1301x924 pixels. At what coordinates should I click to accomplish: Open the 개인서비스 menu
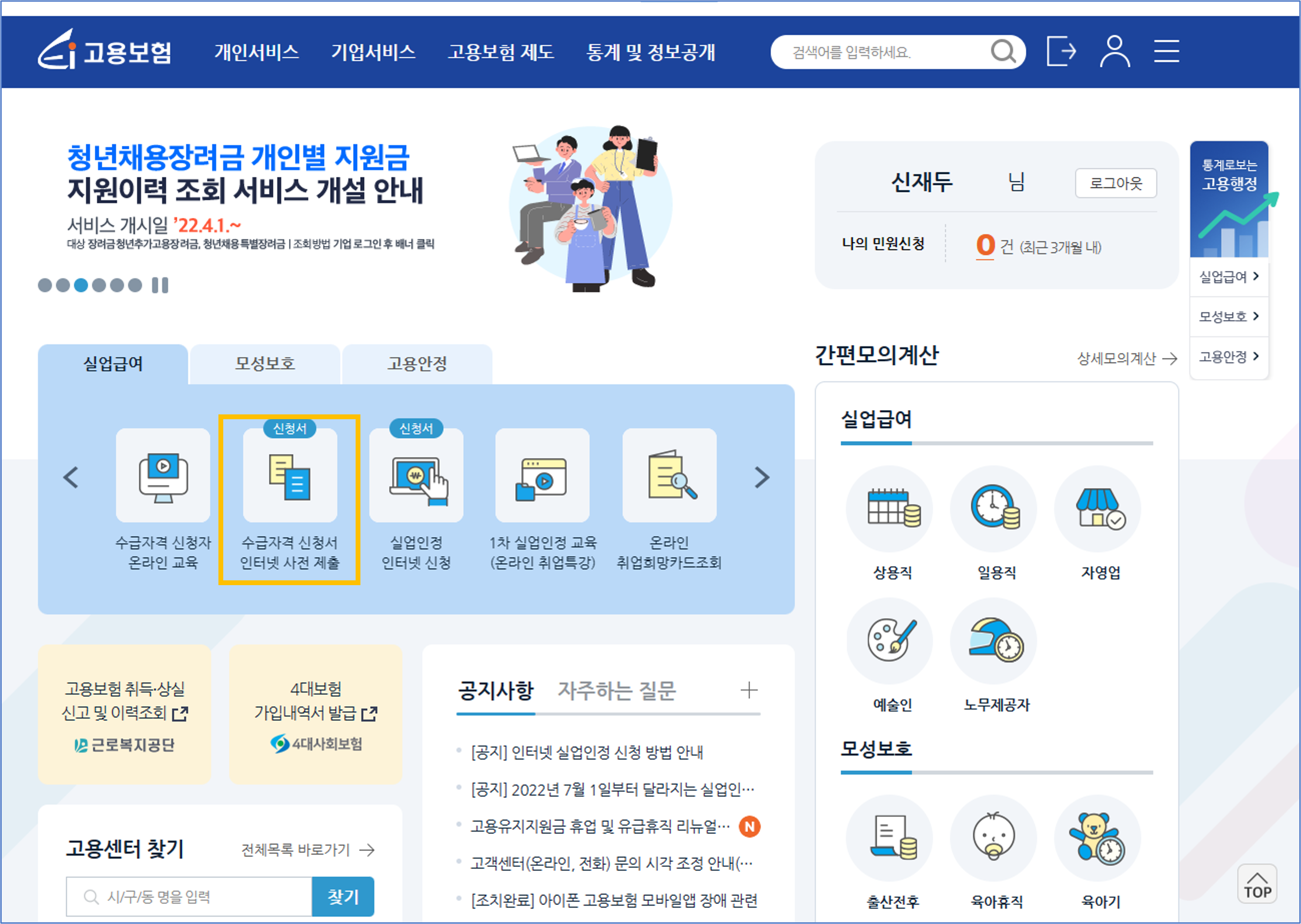tap(256, 52)
